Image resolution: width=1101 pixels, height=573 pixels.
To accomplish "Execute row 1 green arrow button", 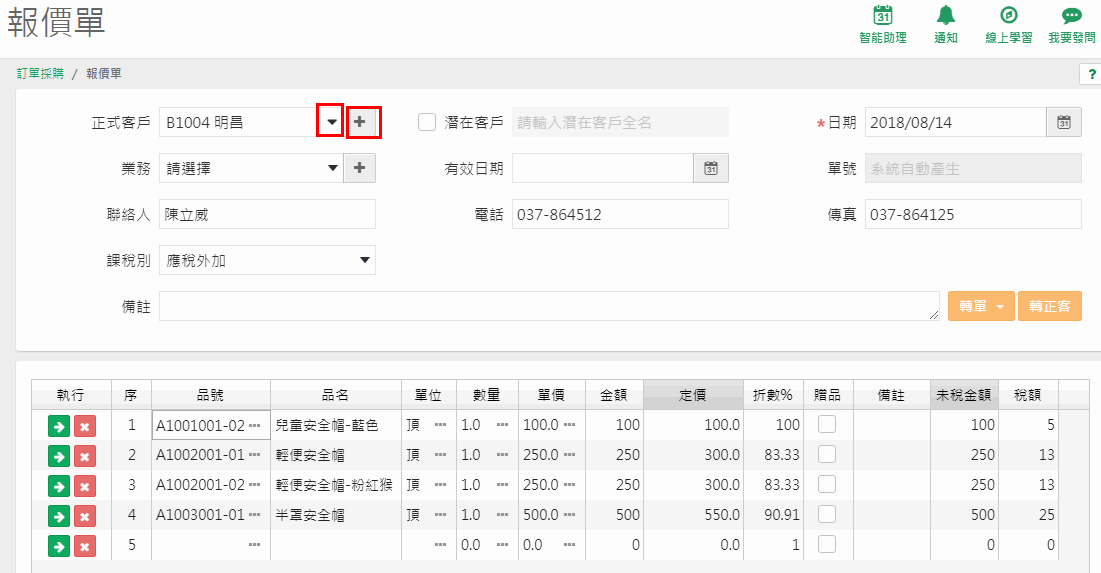I will [x=59, y=426].
